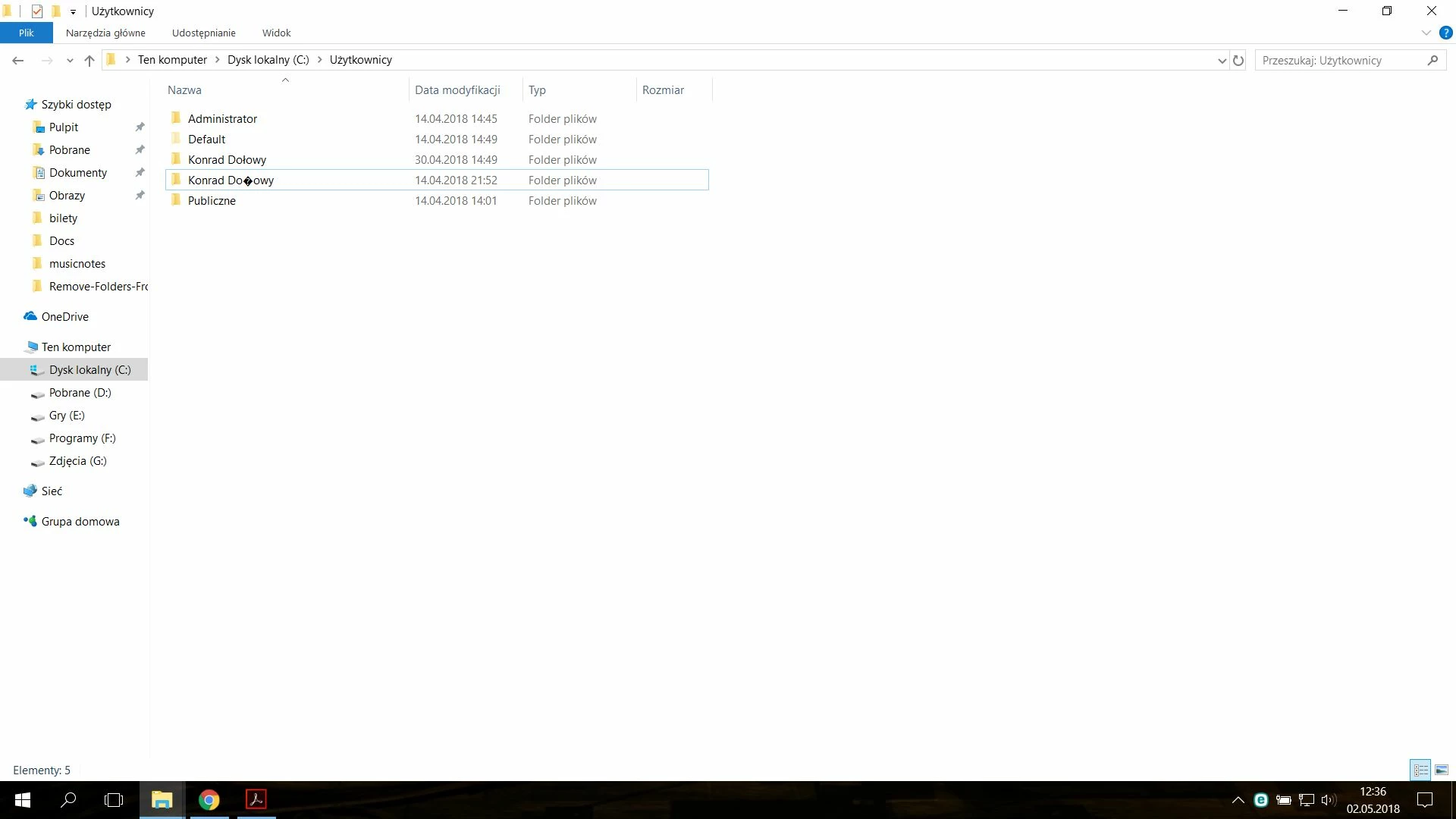The width and height of the screenshot is (1456, 819).
Task: Open the address bar history dropdown
Action: pos(1222,61)
